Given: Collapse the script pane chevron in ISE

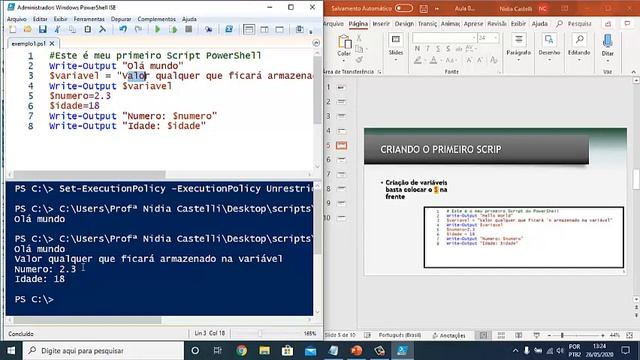Looking at the screenshot, I should pyautogui.click(x=316, y=43).
